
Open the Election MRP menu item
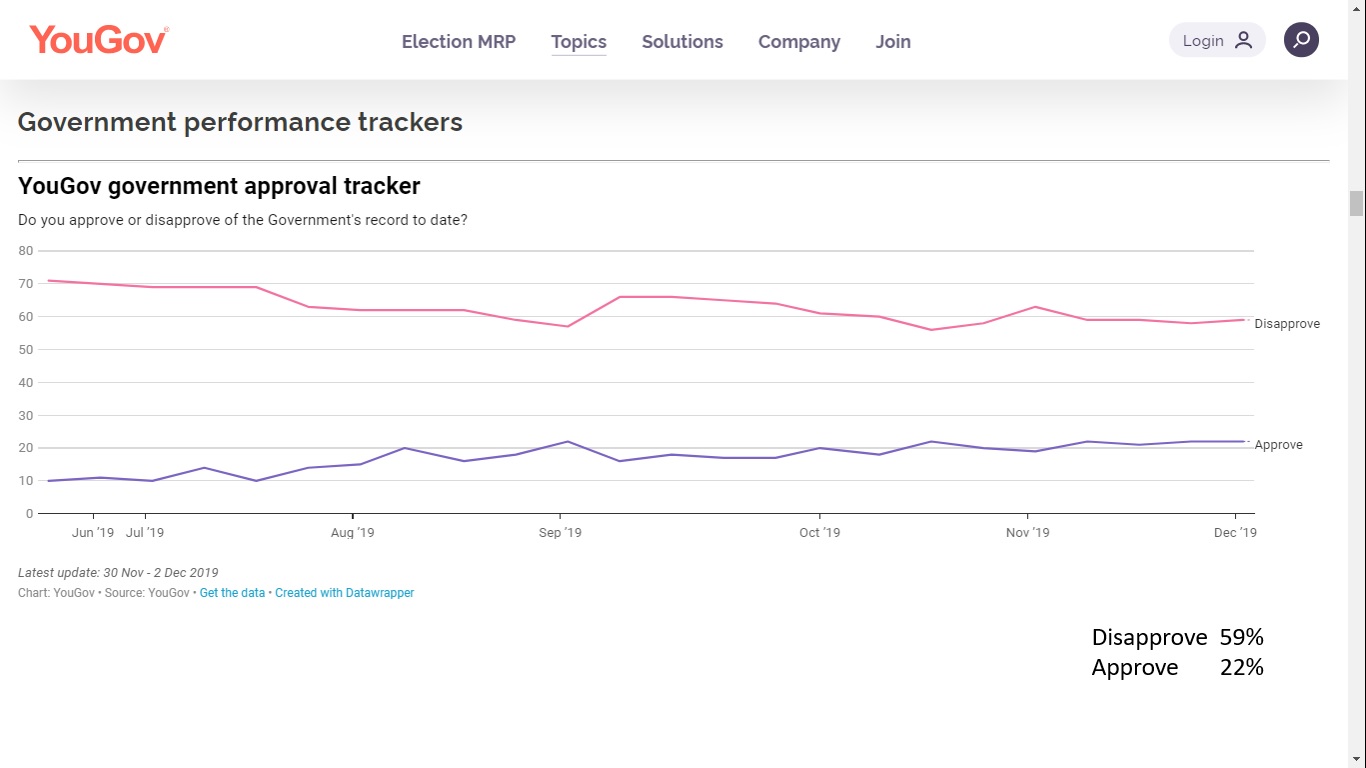459,41
